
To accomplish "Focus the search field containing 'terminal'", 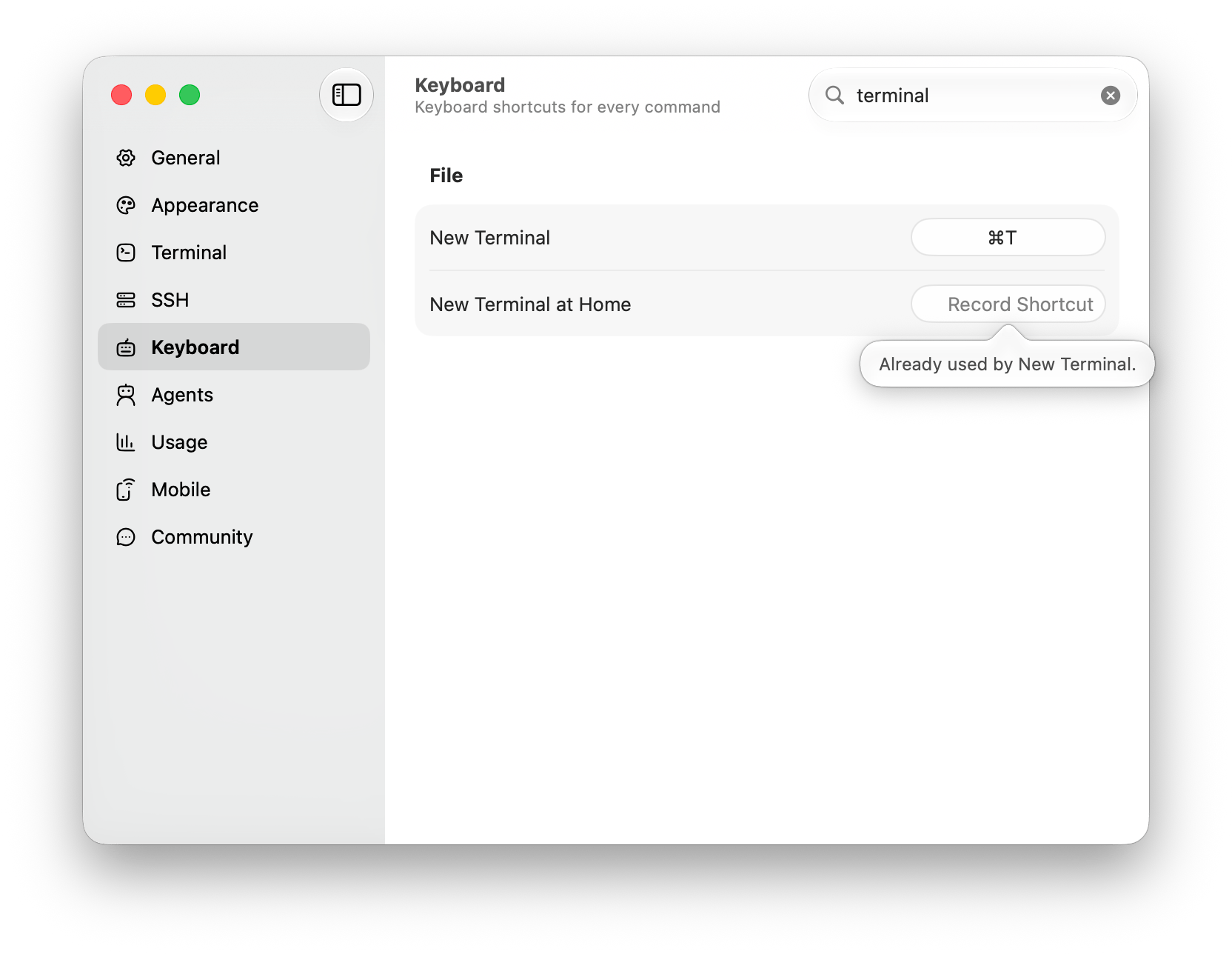I will pyautogui.click(x=973, y=95).
